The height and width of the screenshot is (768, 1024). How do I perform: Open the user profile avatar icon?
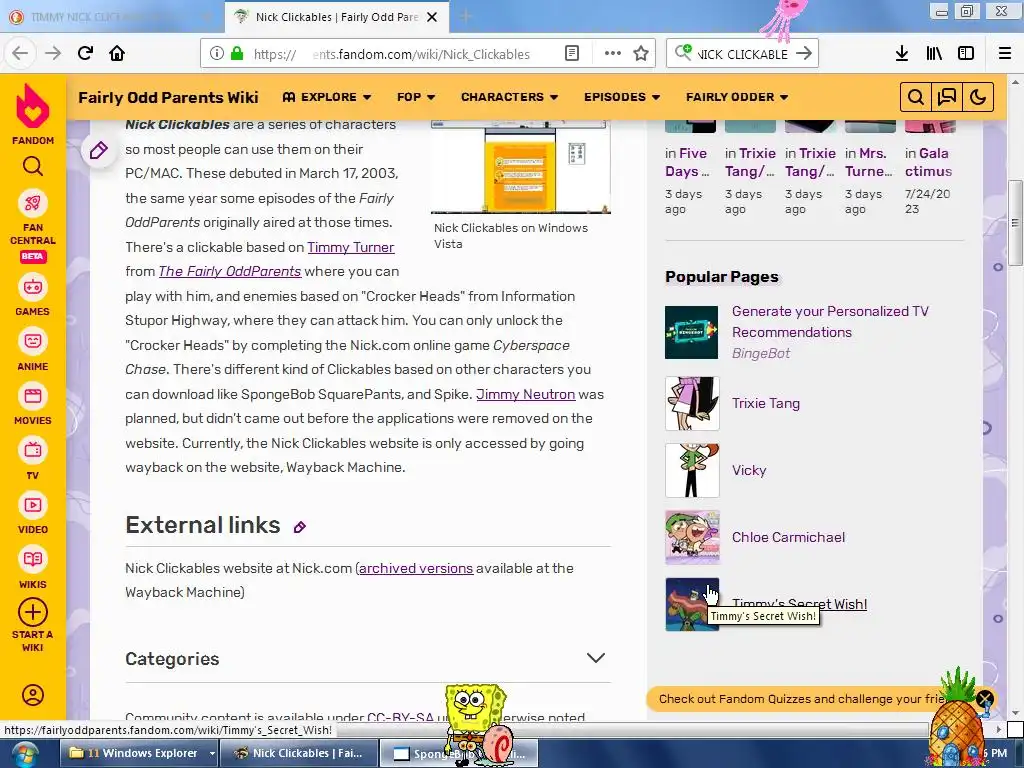tap(33, 695)
